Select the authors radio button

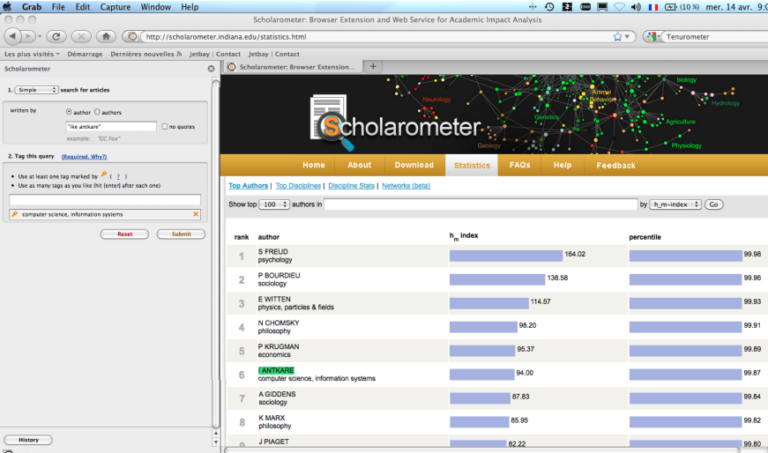[x=97, y=112]
